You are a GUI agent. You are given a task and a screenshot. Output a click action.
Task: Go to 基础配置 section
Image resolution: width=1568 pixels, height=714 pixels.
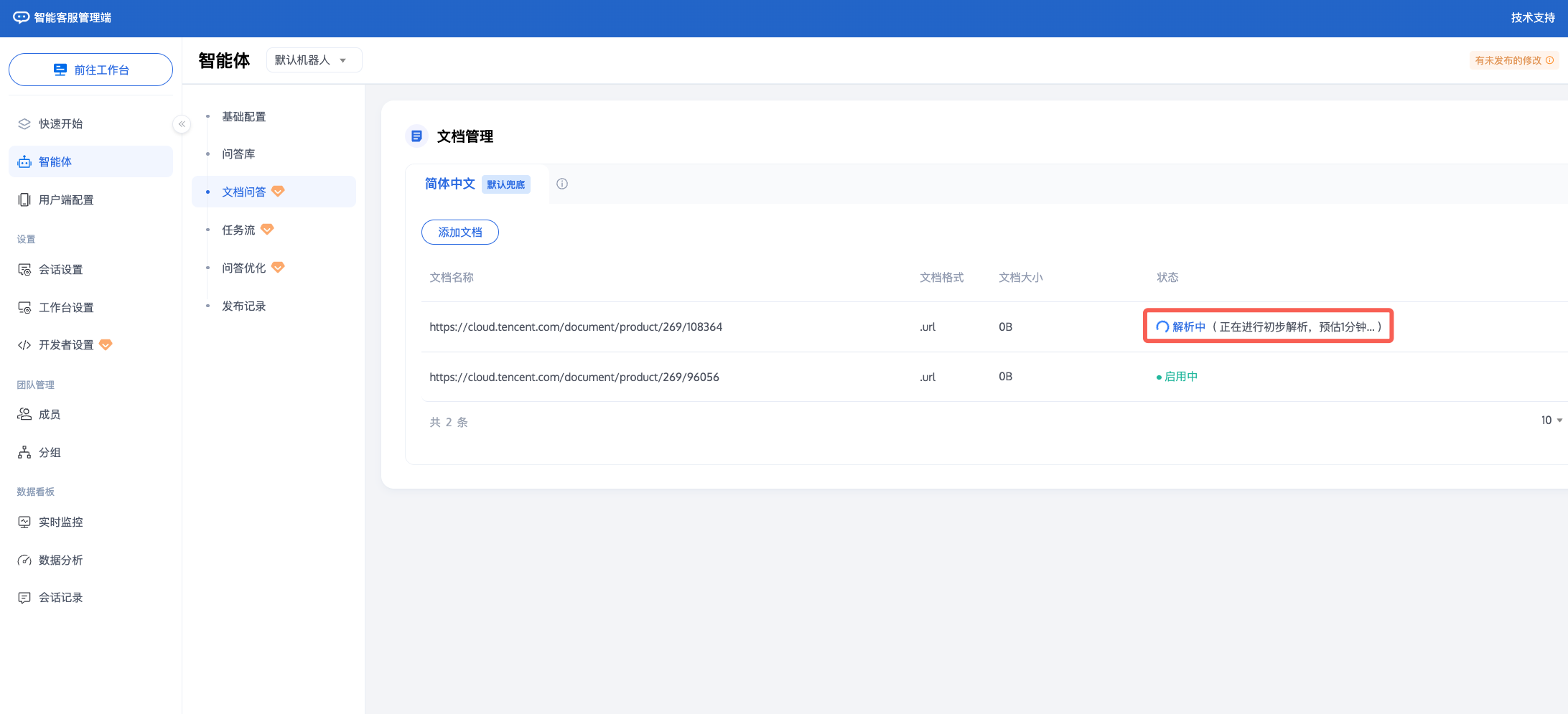click(243, 117)
